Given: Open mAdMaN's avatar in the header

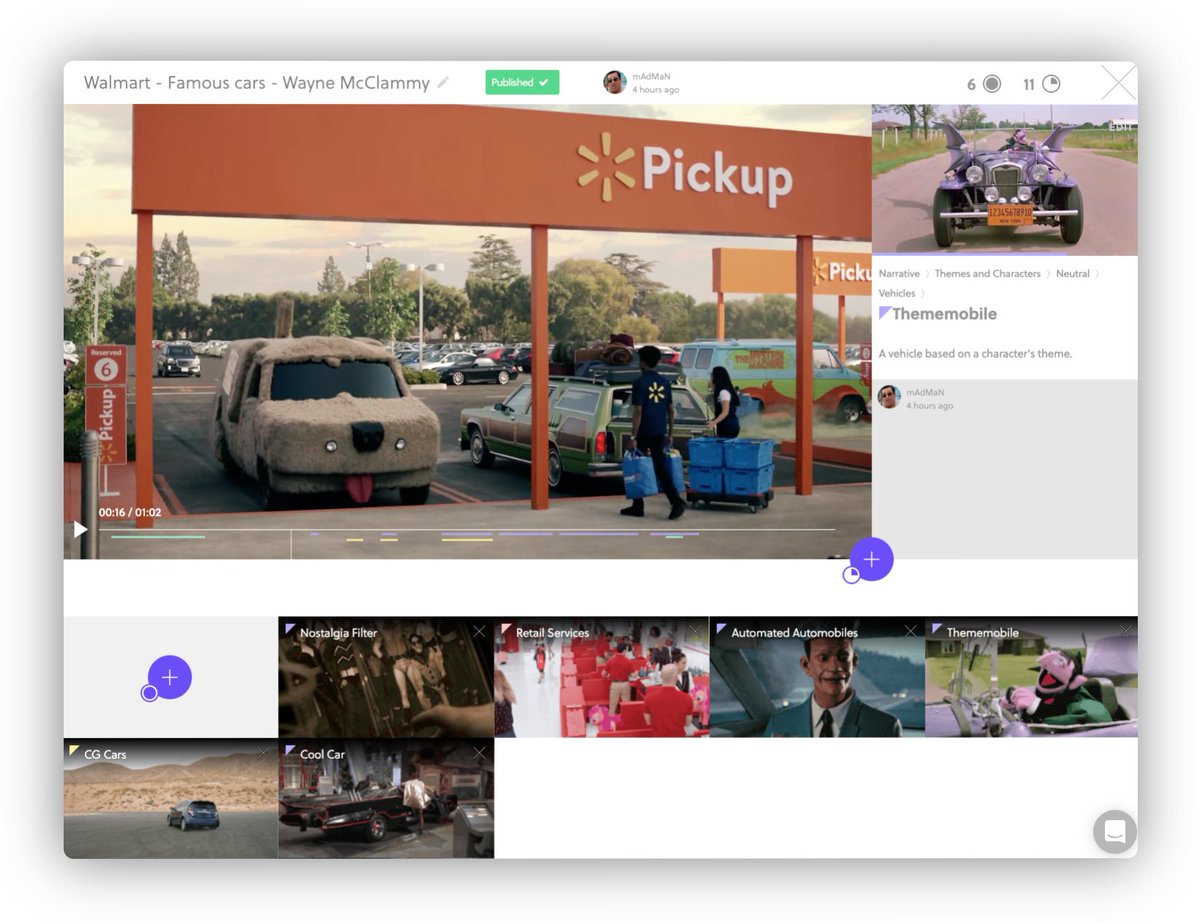Looking at the screenshot, I should pos(615,83).
